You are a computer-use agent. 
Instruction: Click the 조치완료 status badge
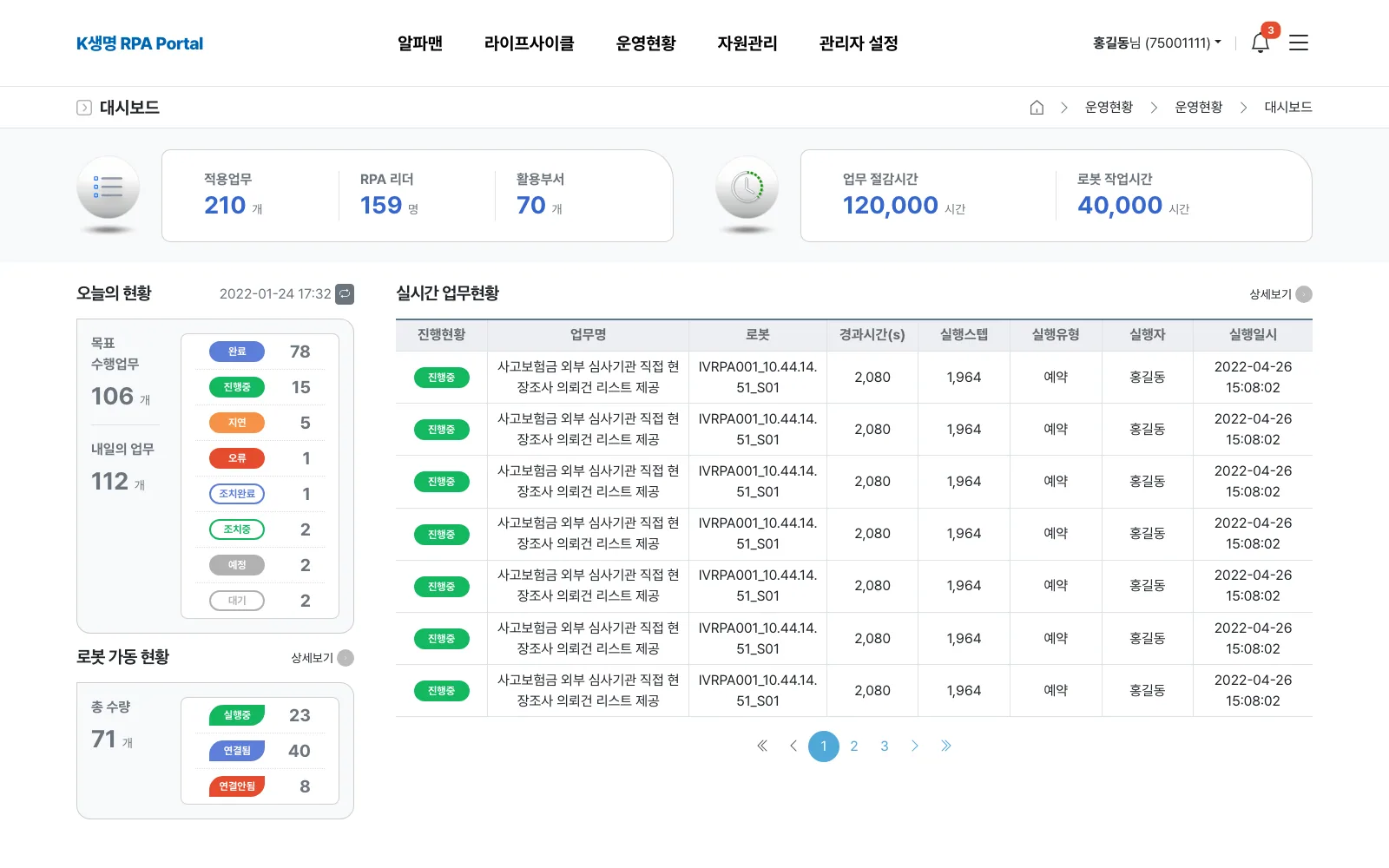[x=237, y=494]
